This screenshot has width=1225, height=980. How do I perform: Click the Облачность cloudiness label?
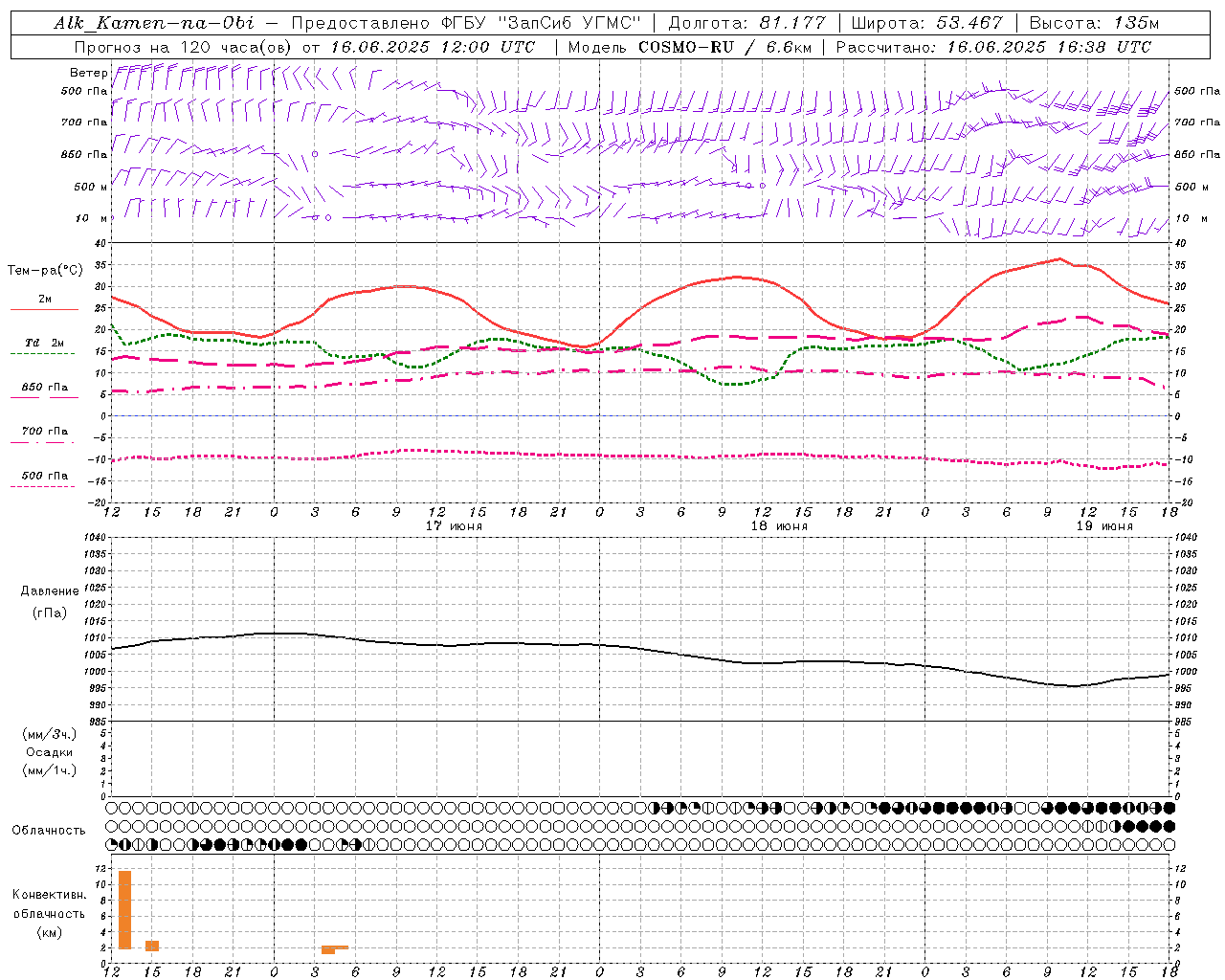click(49, 830)
